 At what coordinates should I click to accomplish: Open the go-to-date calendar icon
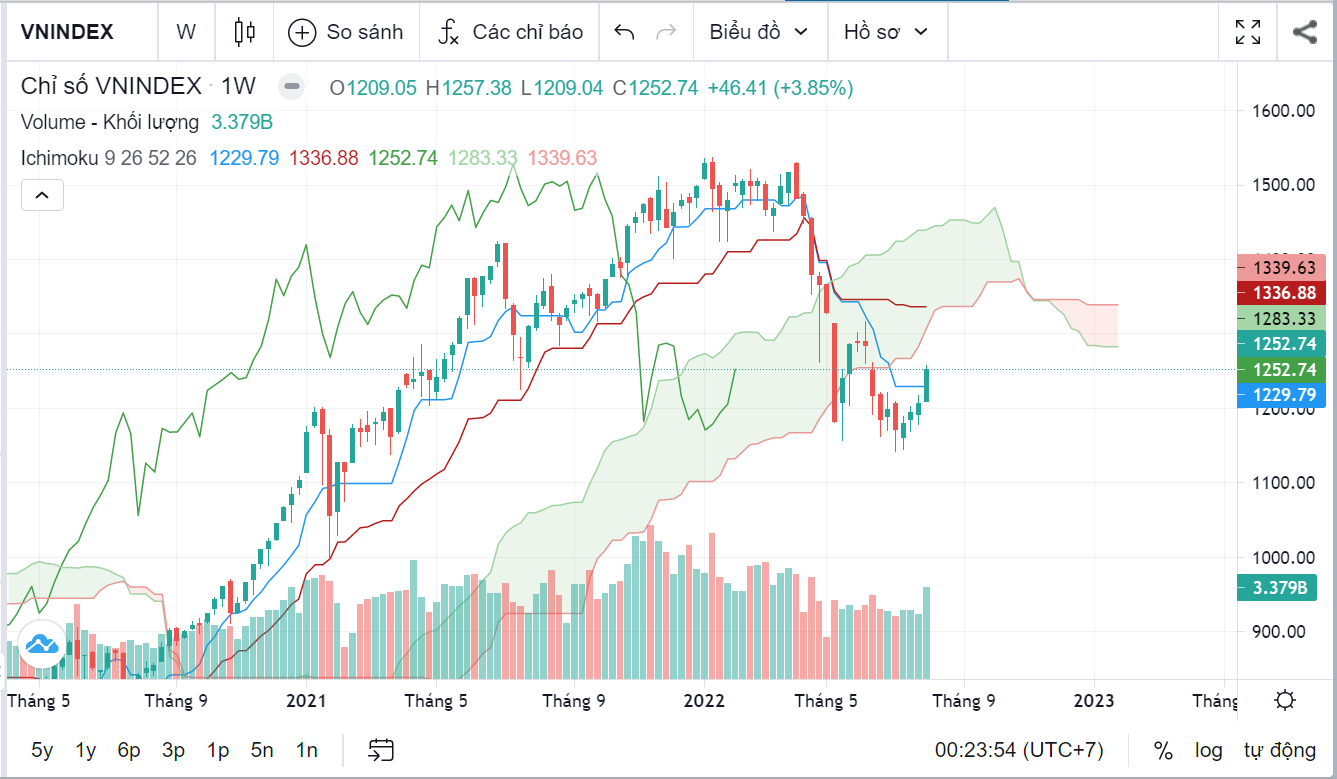(381, 750)
